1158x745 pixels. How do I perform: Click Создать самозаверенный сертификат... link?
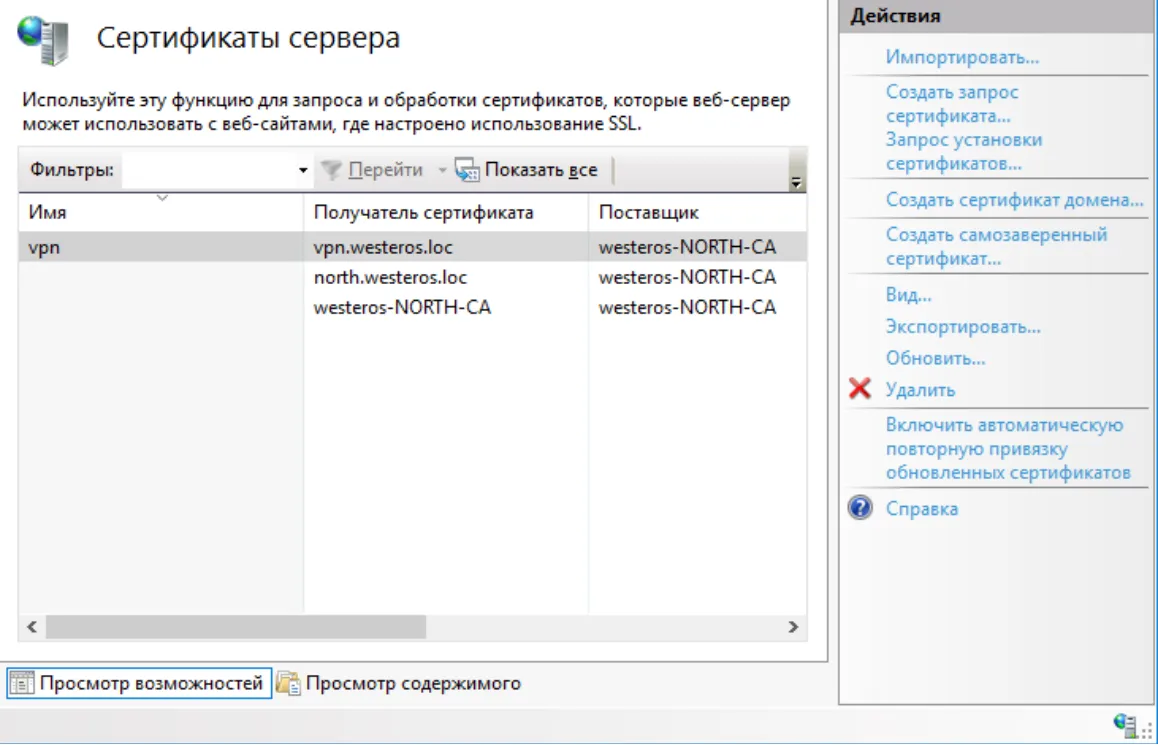point(996,247)
